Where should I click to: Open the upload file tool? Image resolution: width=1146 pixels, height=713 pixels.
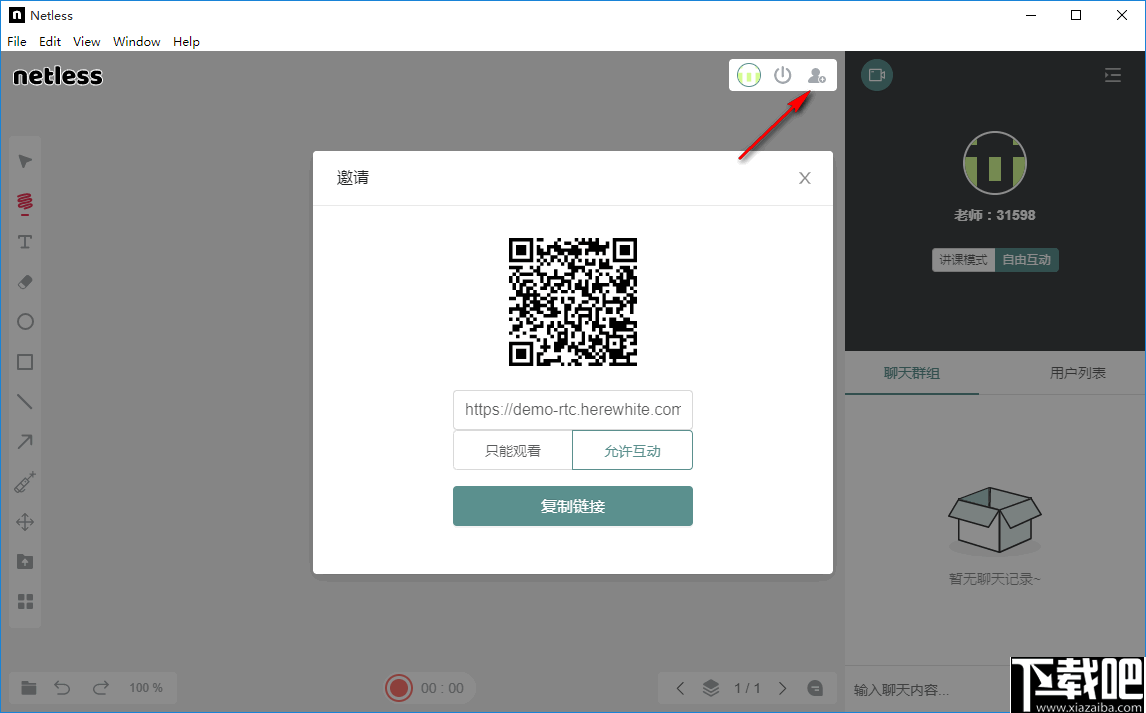(25, 561)
